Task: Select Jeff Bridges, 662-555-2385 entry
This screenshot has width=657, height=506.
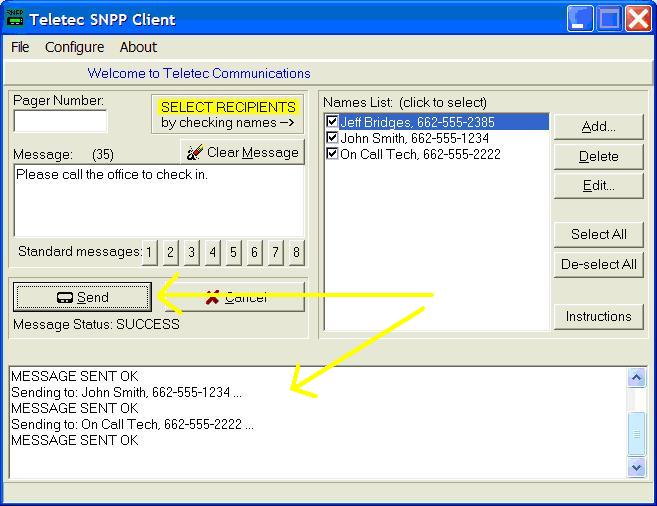Action: tap(437, 122)
